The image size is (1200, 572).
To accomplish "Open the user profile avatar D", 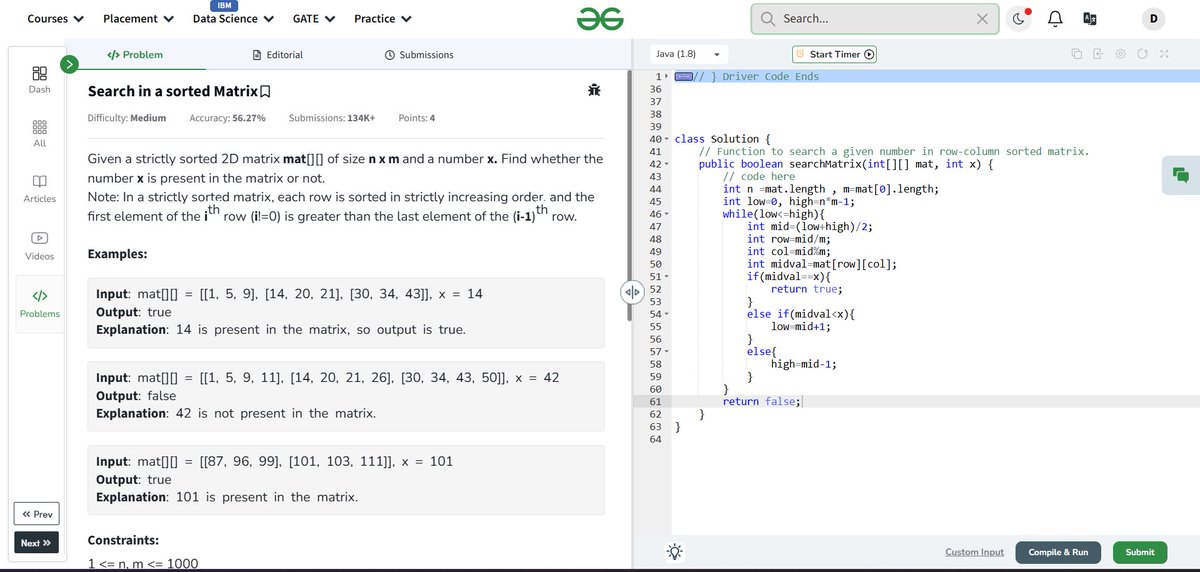I will coord(1153,19).
